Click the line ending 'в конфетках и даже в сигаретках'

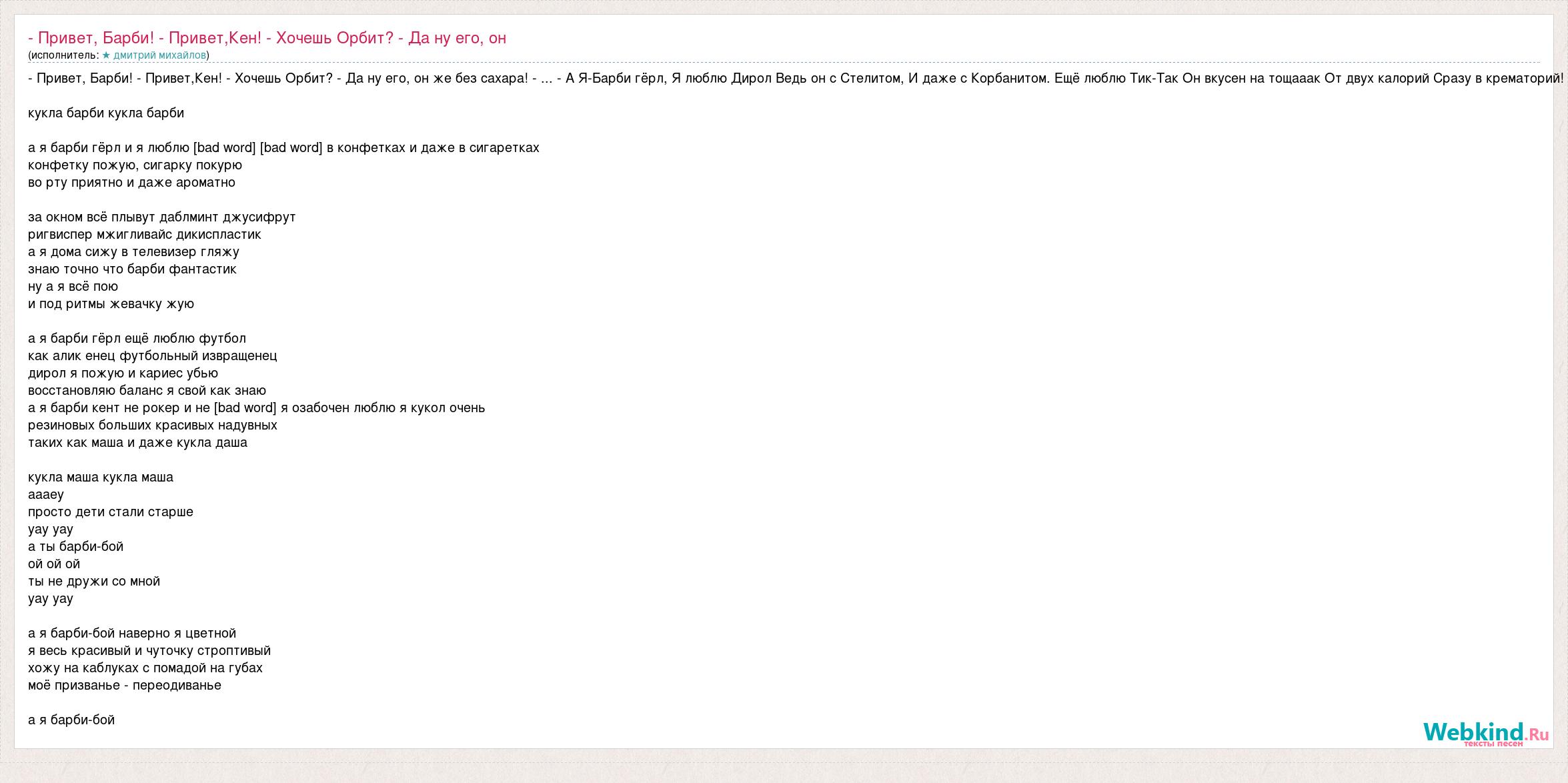tap(283, 147)
